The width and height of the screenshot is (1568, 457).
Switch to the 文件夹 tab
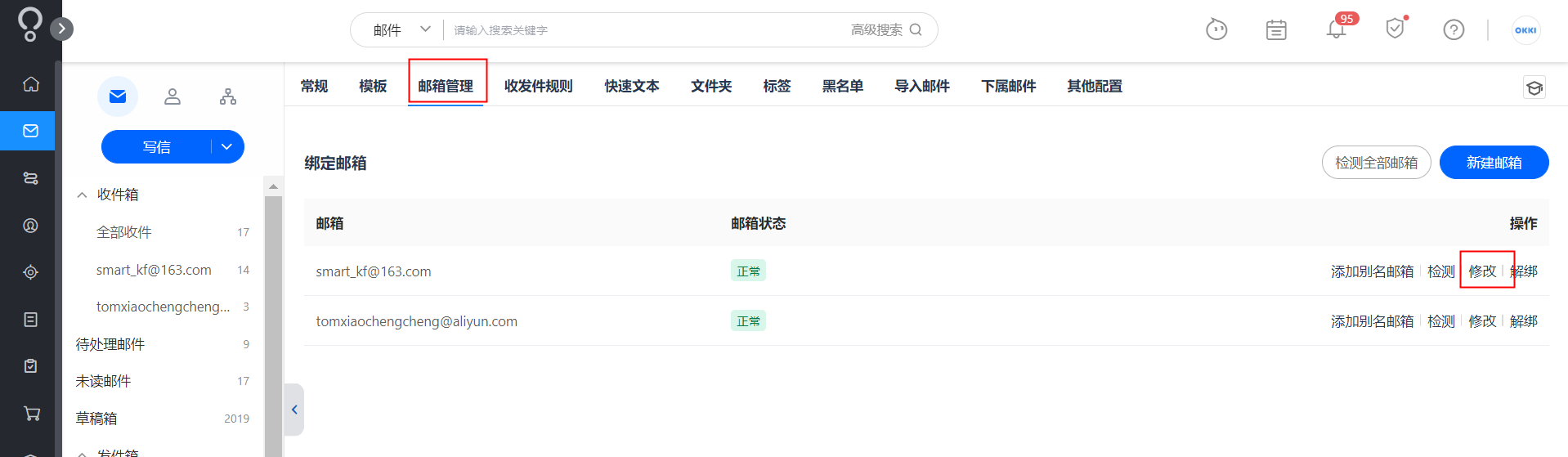(x=711, y=86)
